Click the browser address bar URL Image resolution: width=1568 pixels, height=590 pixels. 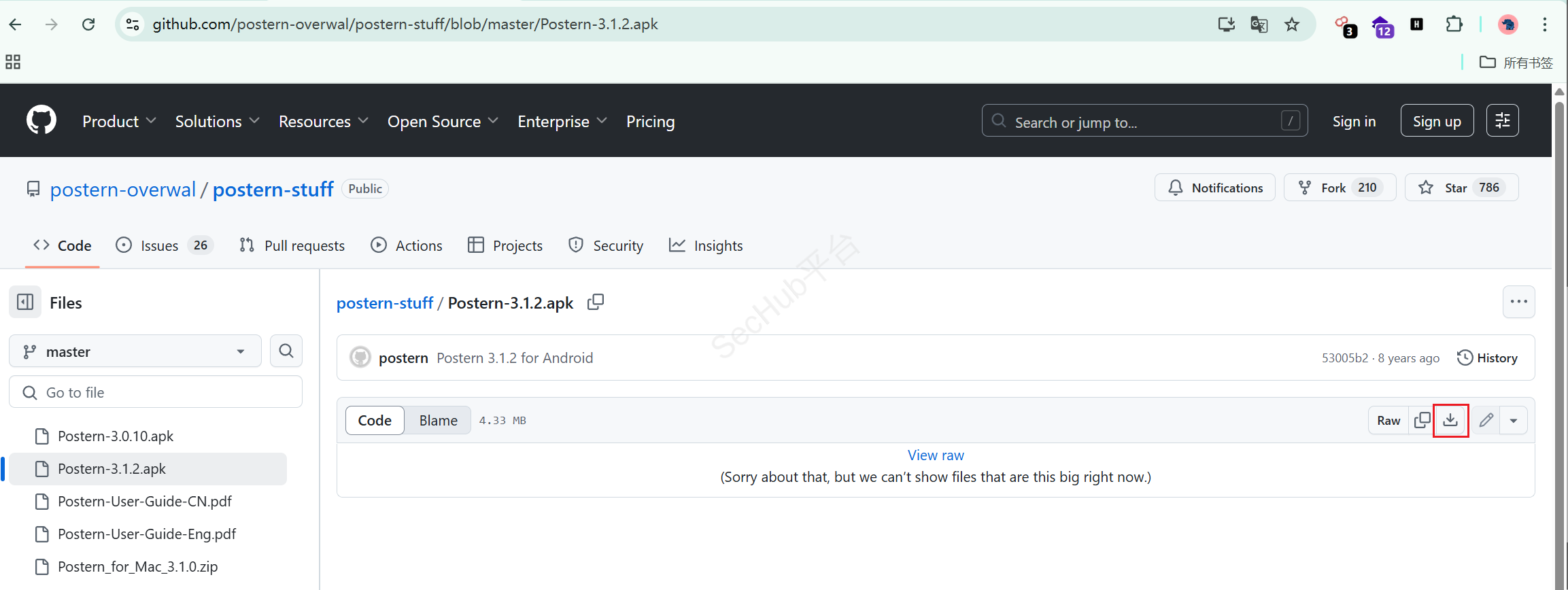pos(405,24)
